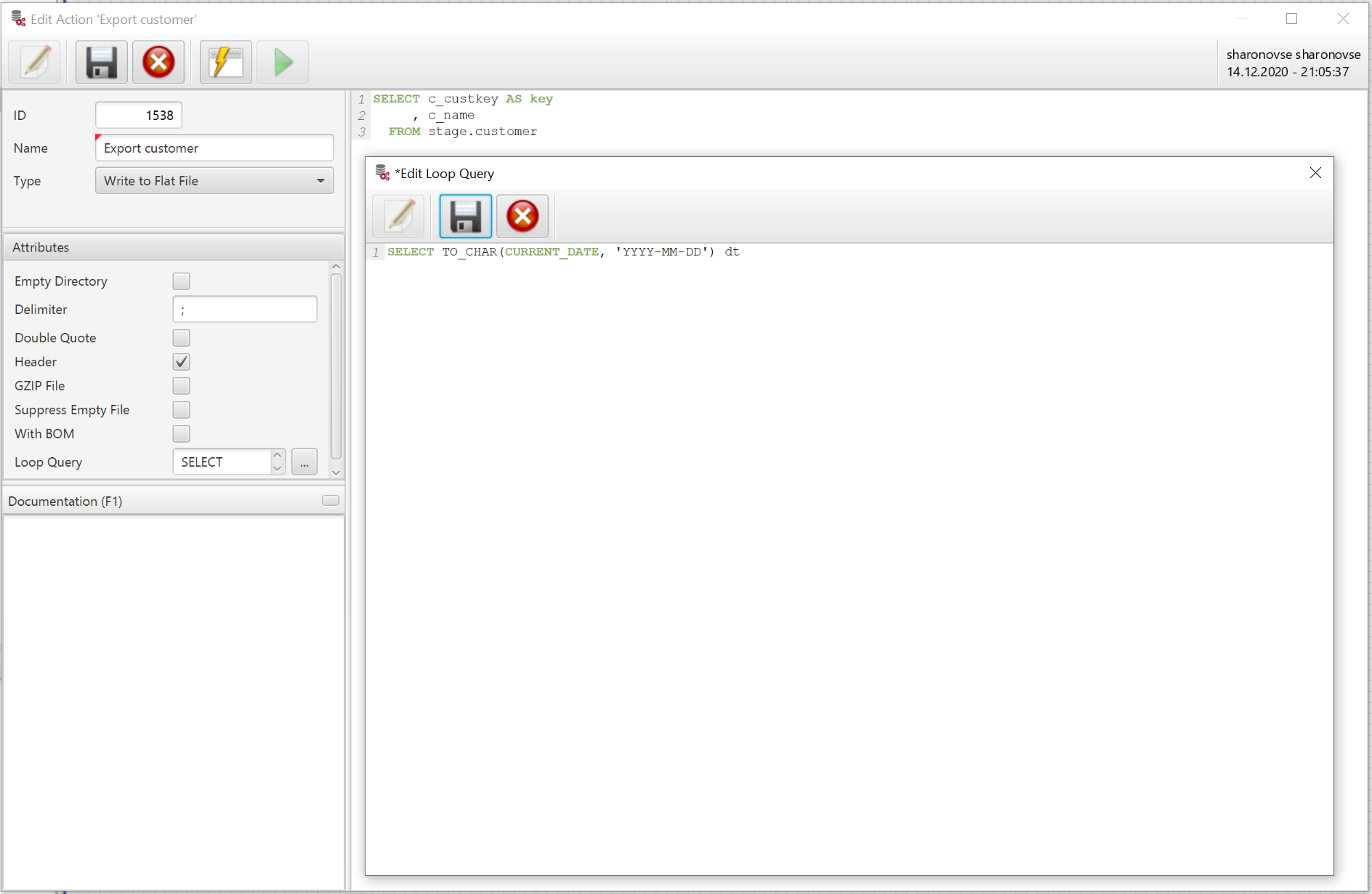
Task: Enable the GZIP File checkbox
Action: 181,385
